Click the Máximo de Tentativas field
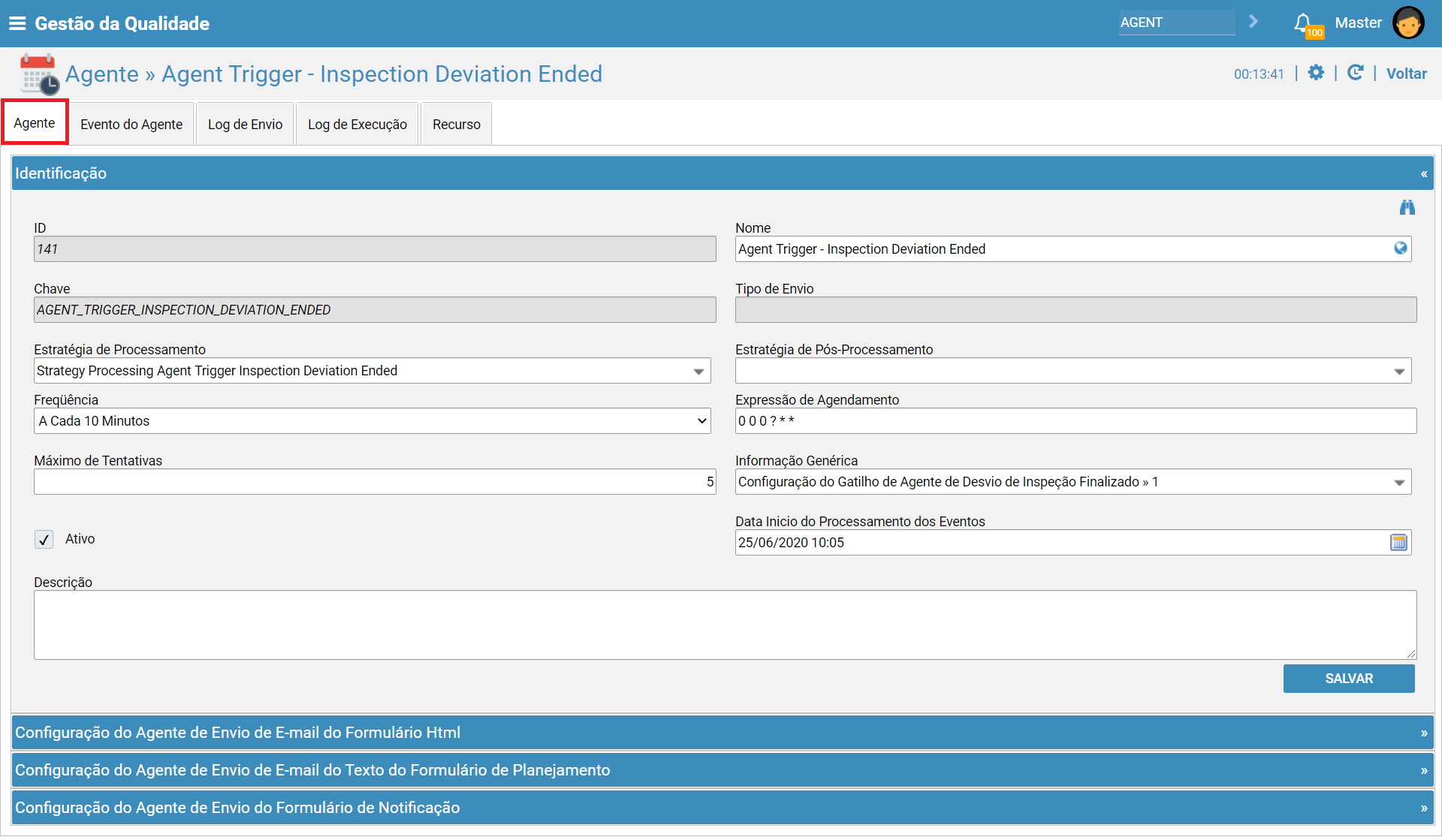The height and width of the screenshot is (840, 1442). [x=375, y=482]
